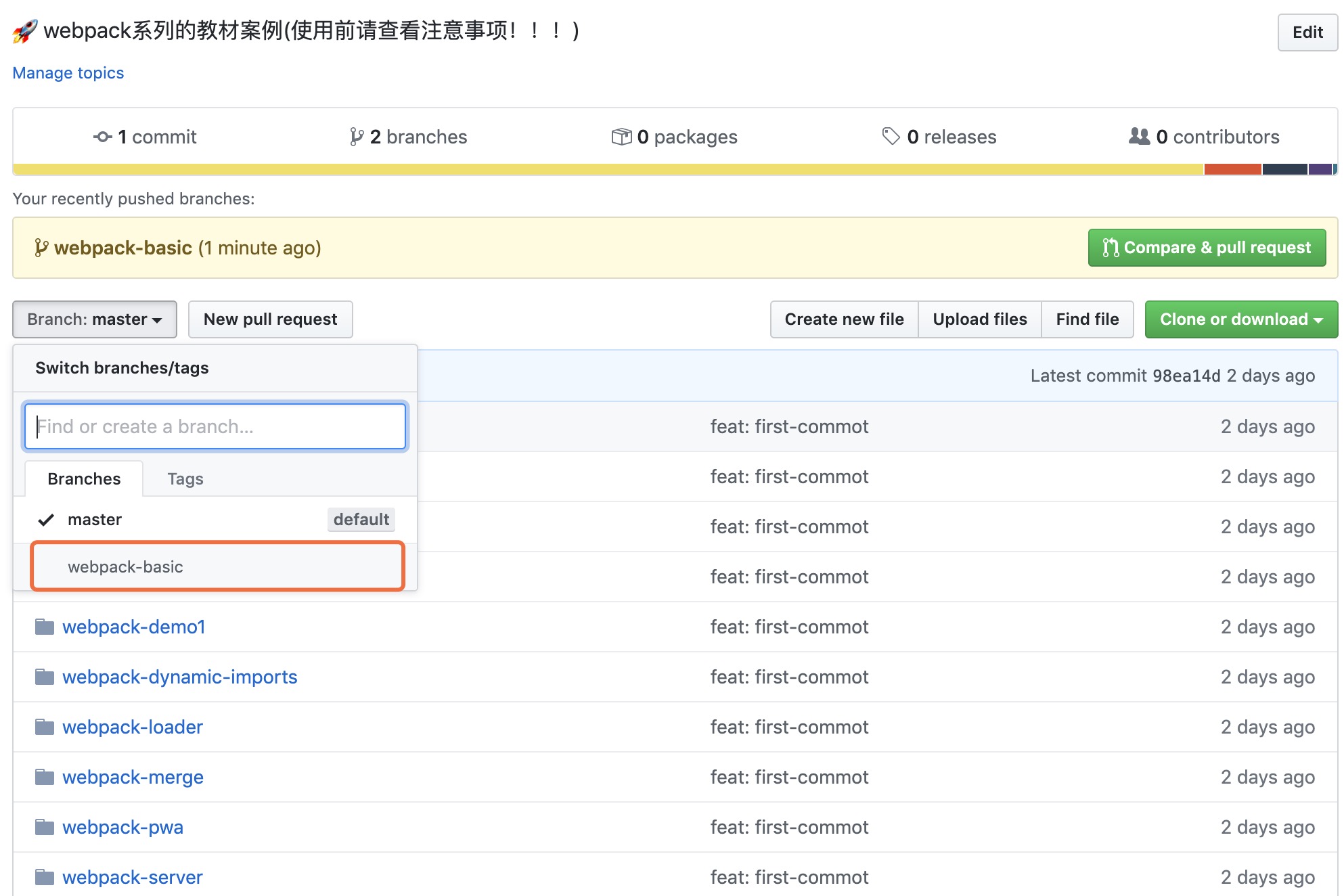Click the package icon beside 0 packages
The image size is (1344, 896).
[621, 137]
